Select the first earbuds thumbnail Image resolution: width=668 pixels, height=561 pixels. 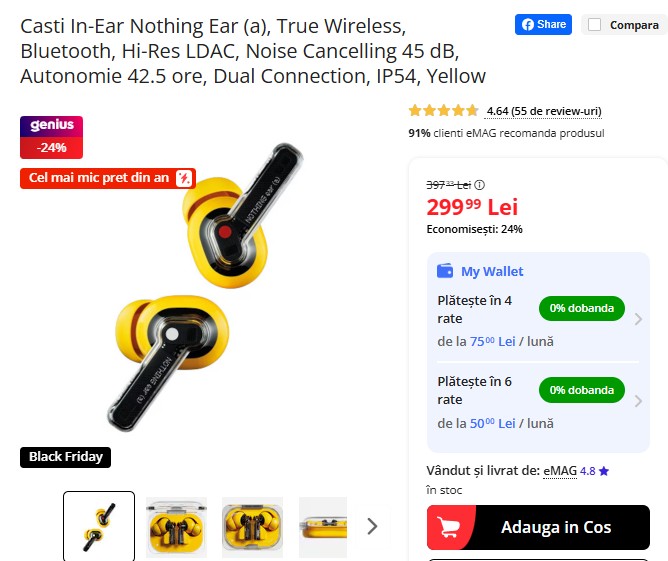(99, 526)
